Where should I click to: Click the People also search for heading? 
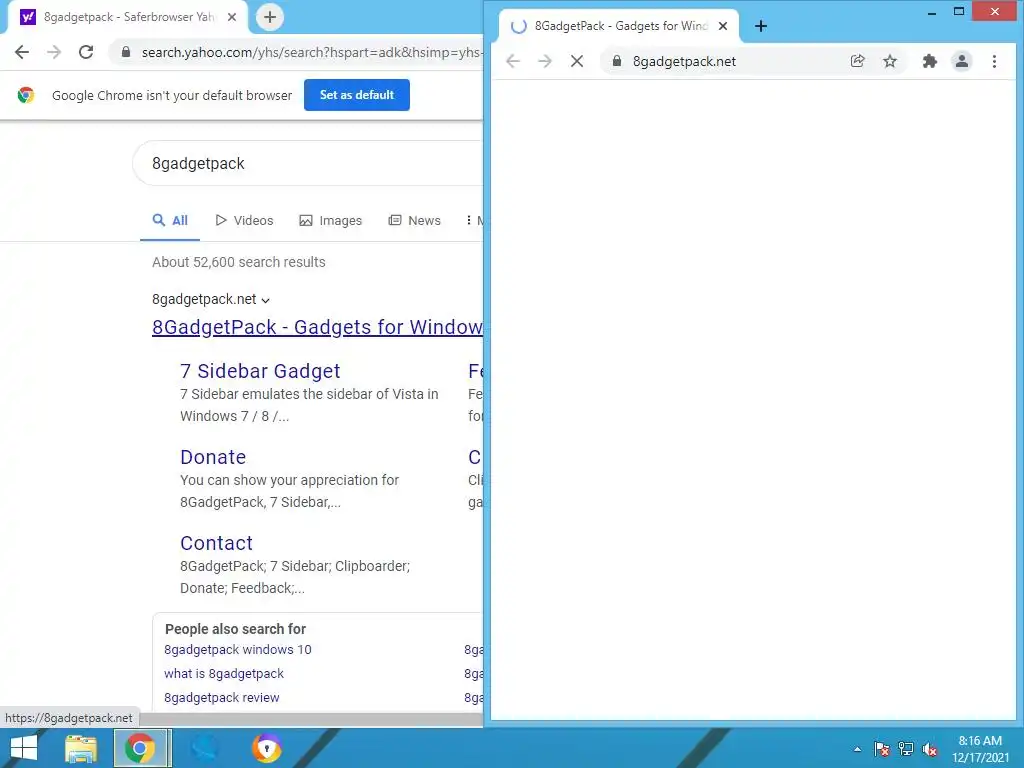click(235, 629)
